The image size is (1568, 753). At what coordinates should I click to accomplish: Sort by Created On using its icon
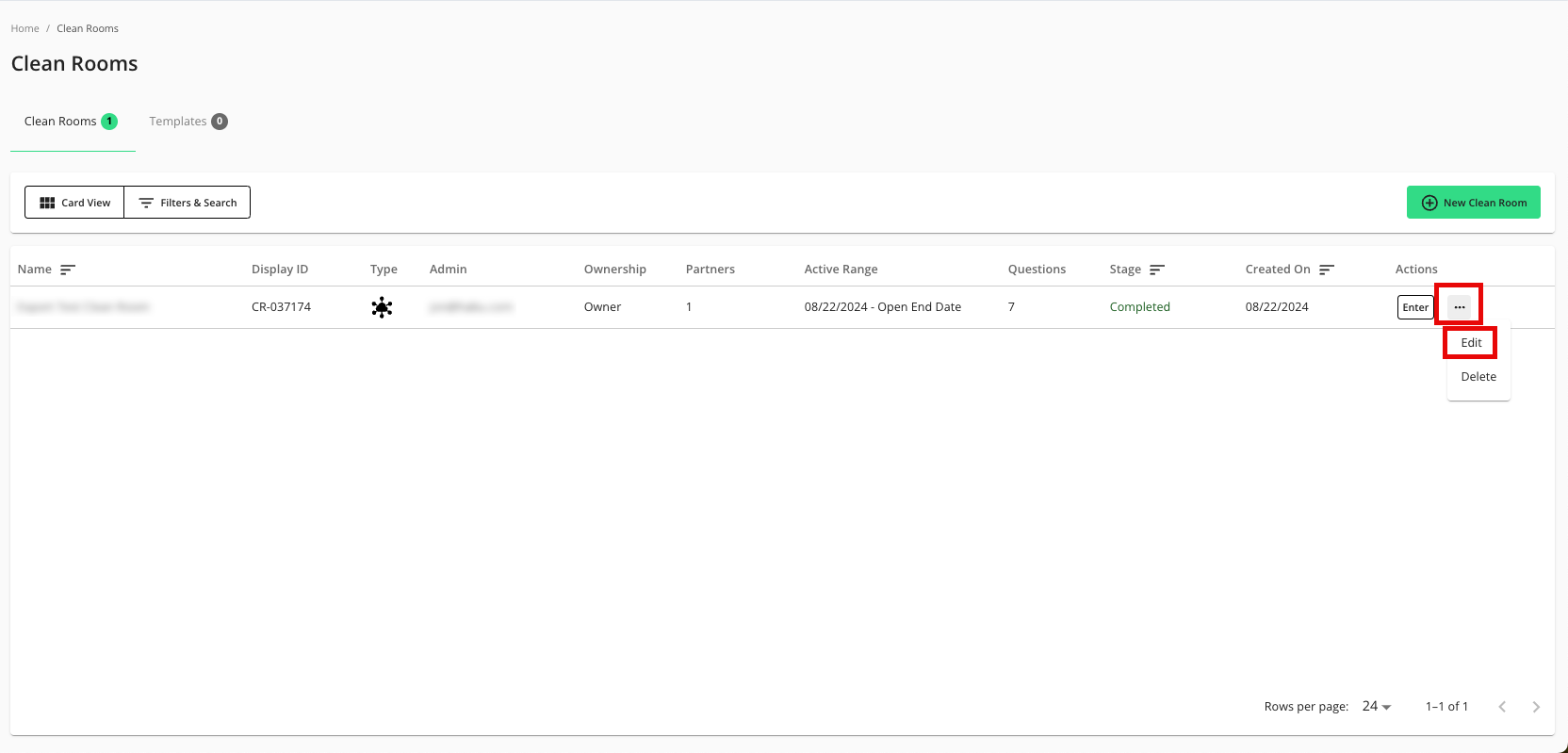(1327, 270)
